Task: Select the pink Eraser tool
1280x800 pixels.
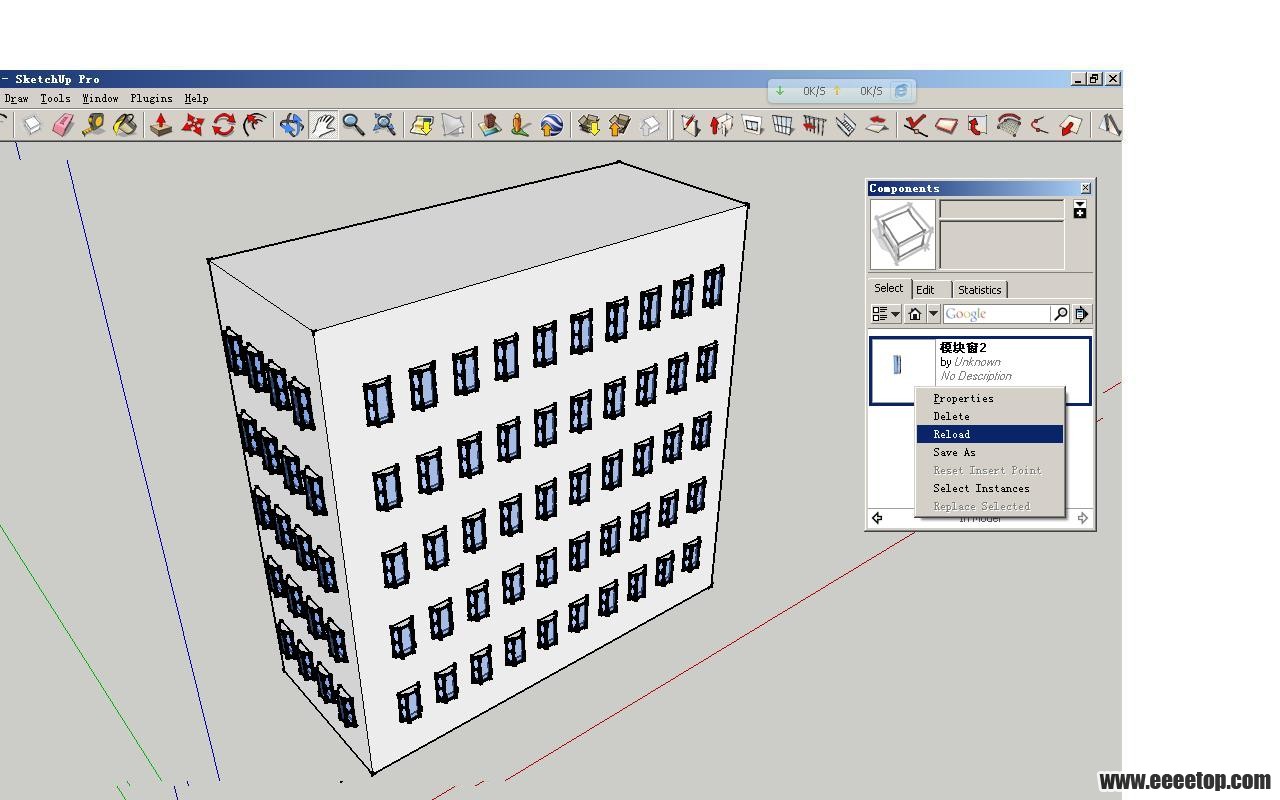Action: point(63,125)
